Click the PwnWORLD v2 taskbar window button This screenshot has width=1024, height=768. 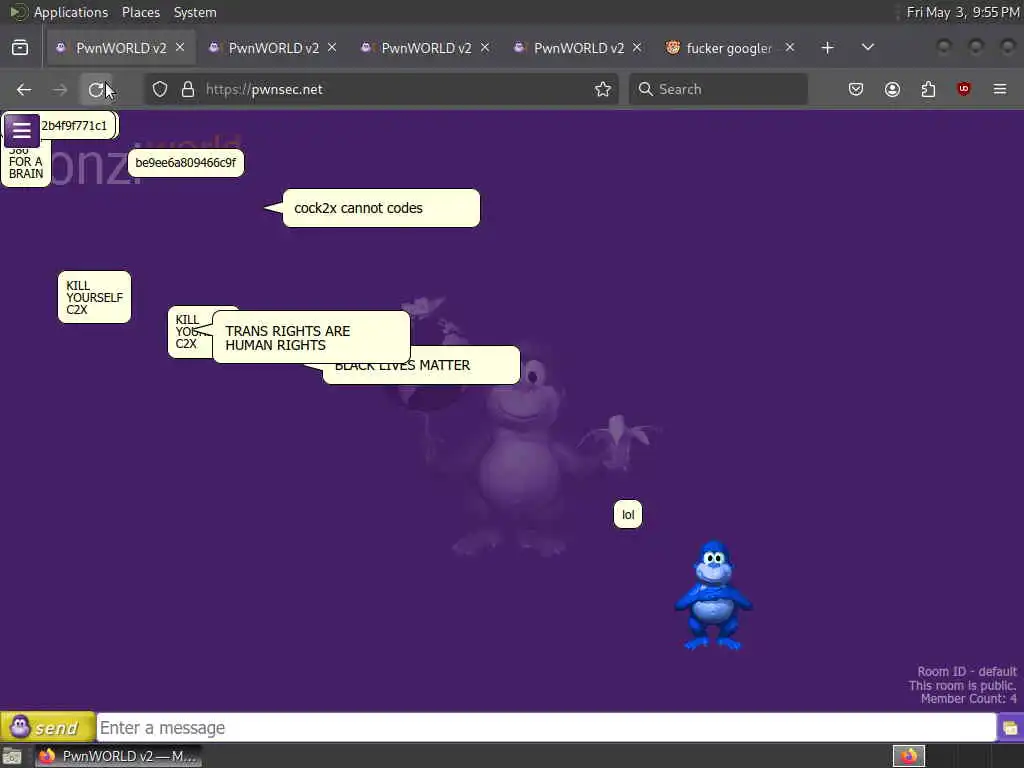click(118, 756)
